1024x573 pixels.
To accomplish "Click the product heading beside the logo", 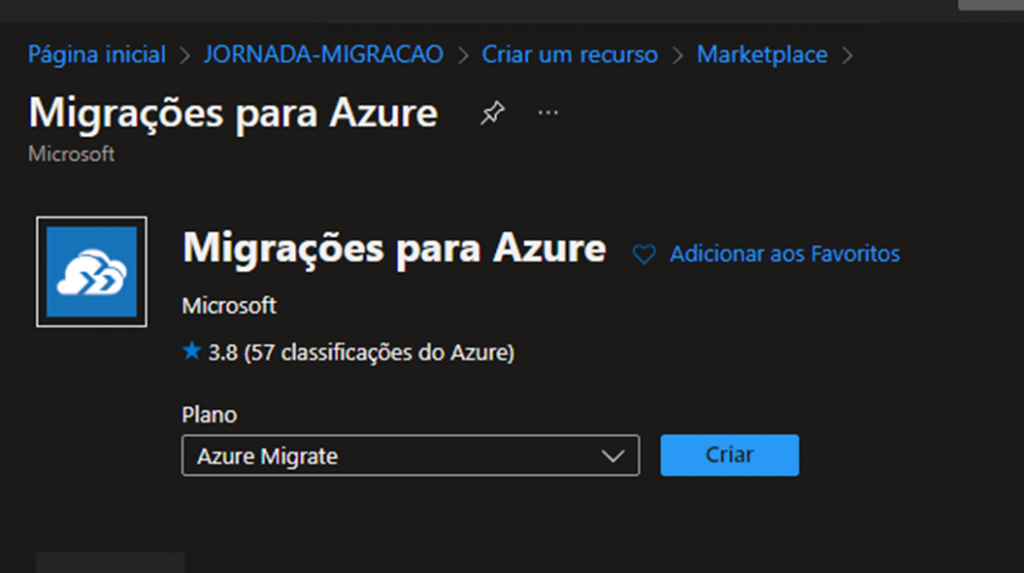I will [394, 248].
